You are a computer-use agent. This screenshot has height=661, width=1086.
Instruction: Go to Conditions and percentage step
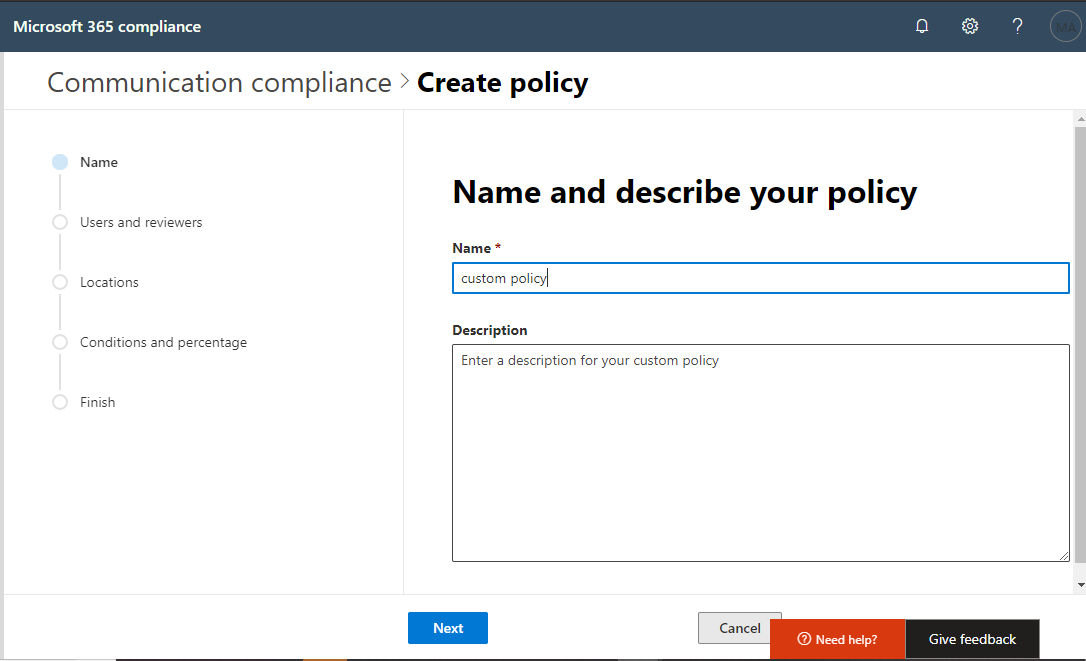[x=163, y=342]
